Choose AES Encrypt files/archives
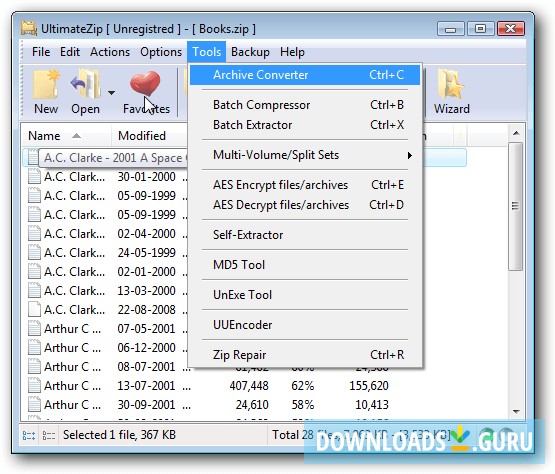Screen dimensions: 555x474 click(x=305, y=185)
